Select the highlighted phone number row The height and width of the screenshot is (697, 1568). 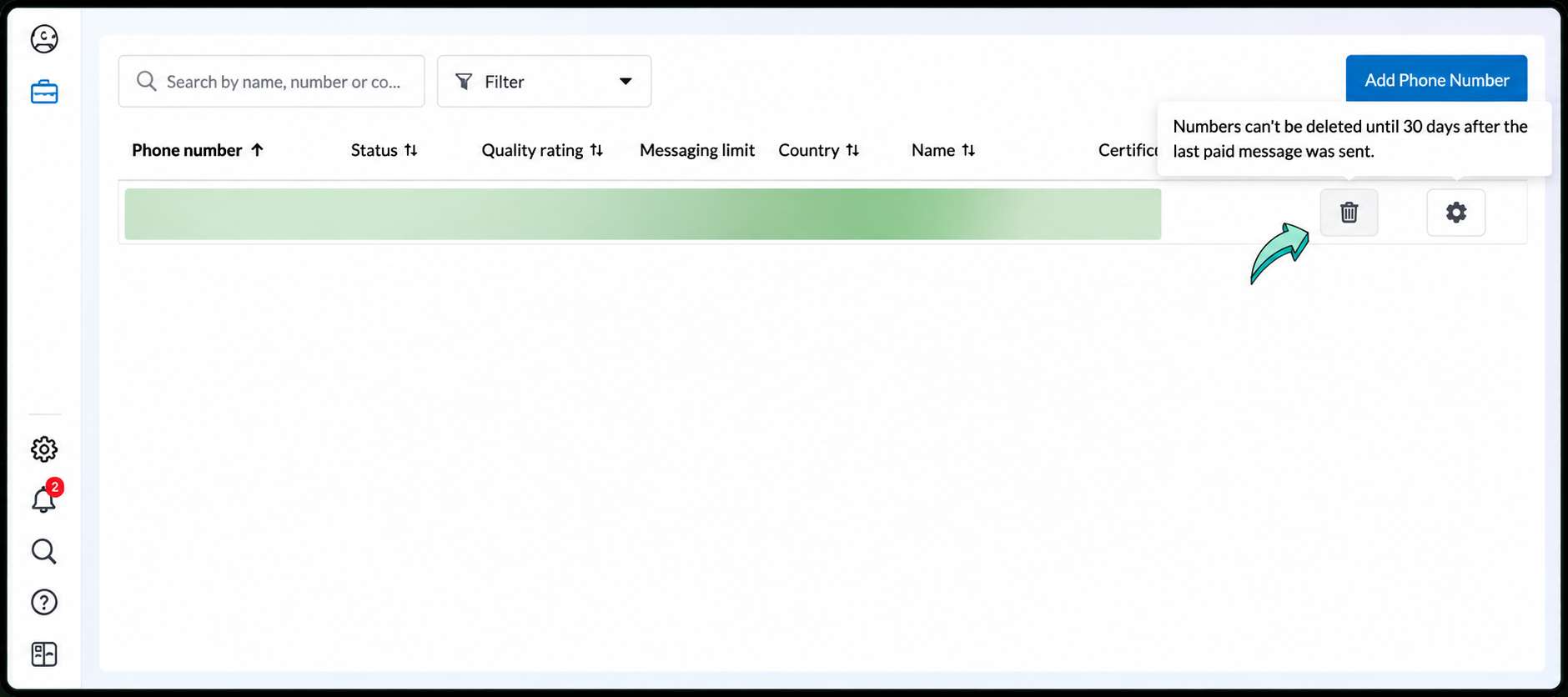(642, 213)
